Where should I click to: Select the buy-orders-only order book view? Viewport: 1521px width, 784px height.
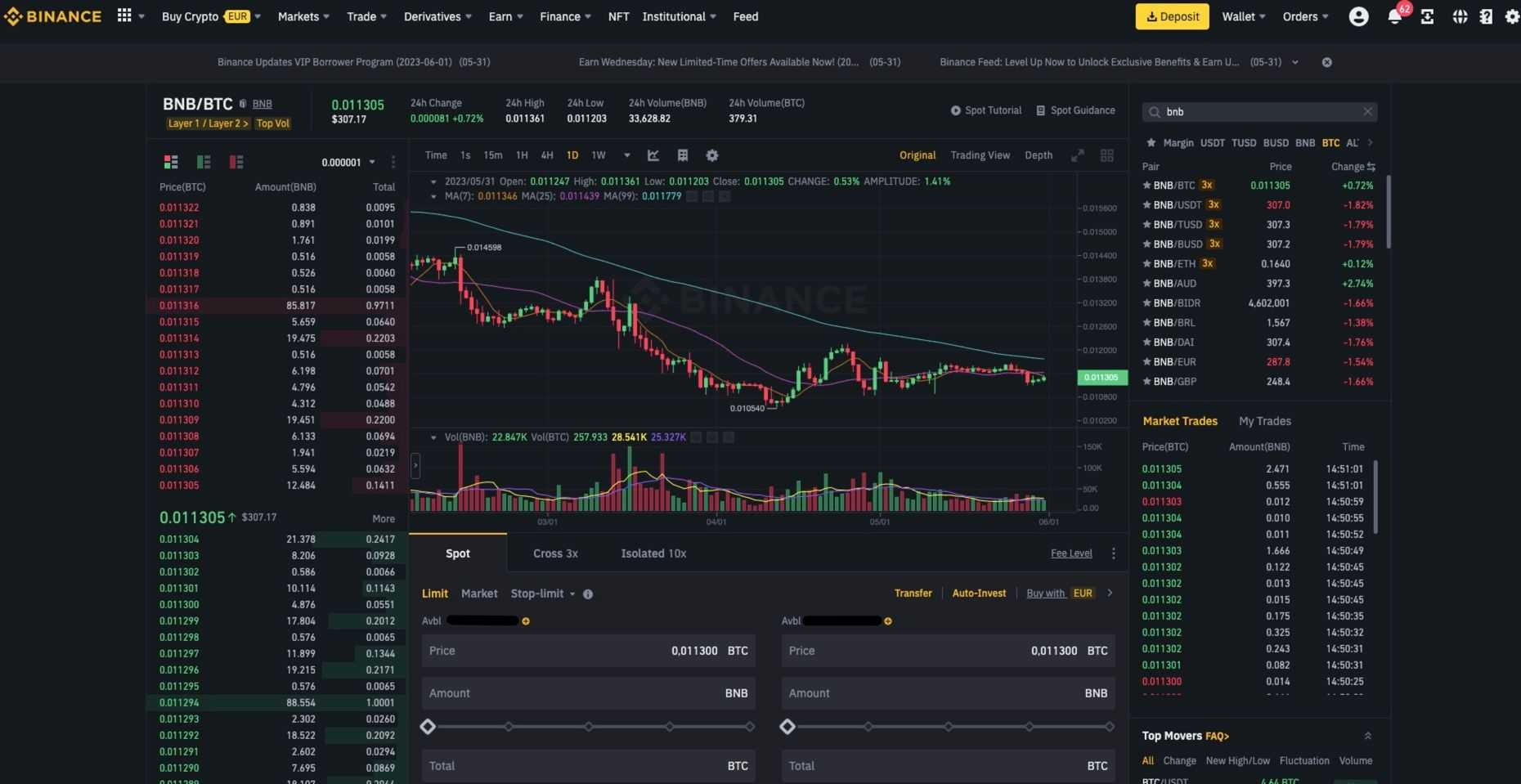[204, 162]
